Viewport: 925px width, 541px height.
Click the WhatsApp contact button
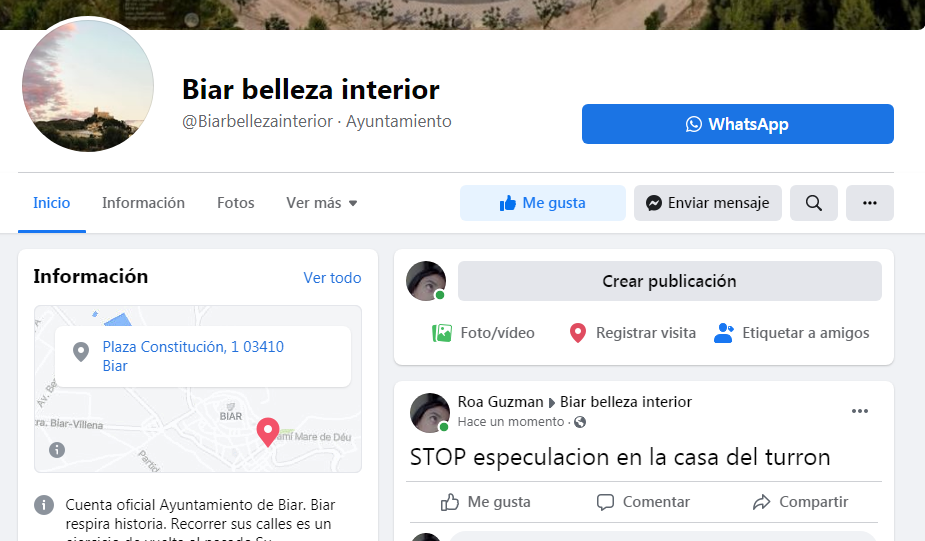point(737,124)
